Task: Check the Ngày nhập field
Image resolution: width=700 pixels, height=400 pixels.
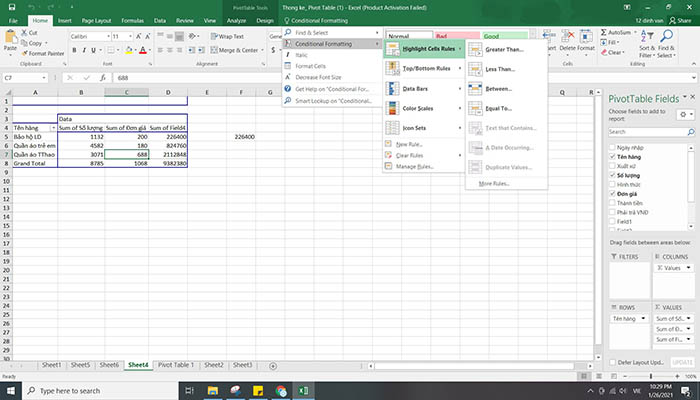Action: 612,147
